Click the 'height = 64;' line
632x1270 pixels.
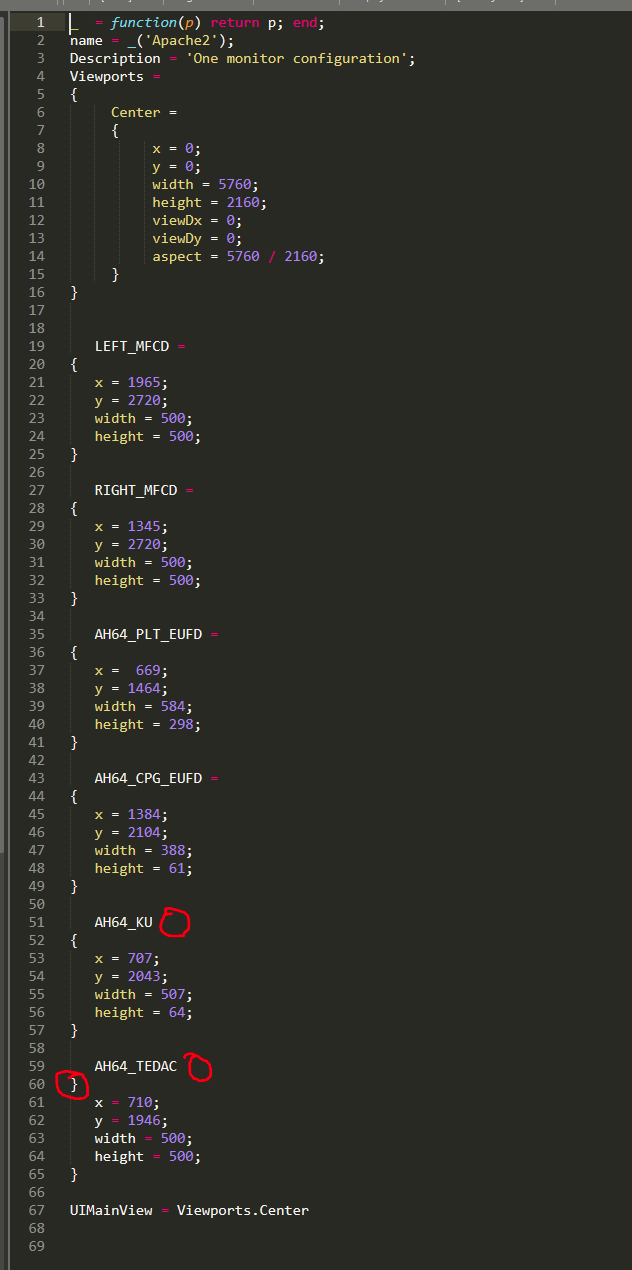[144, 1012]
